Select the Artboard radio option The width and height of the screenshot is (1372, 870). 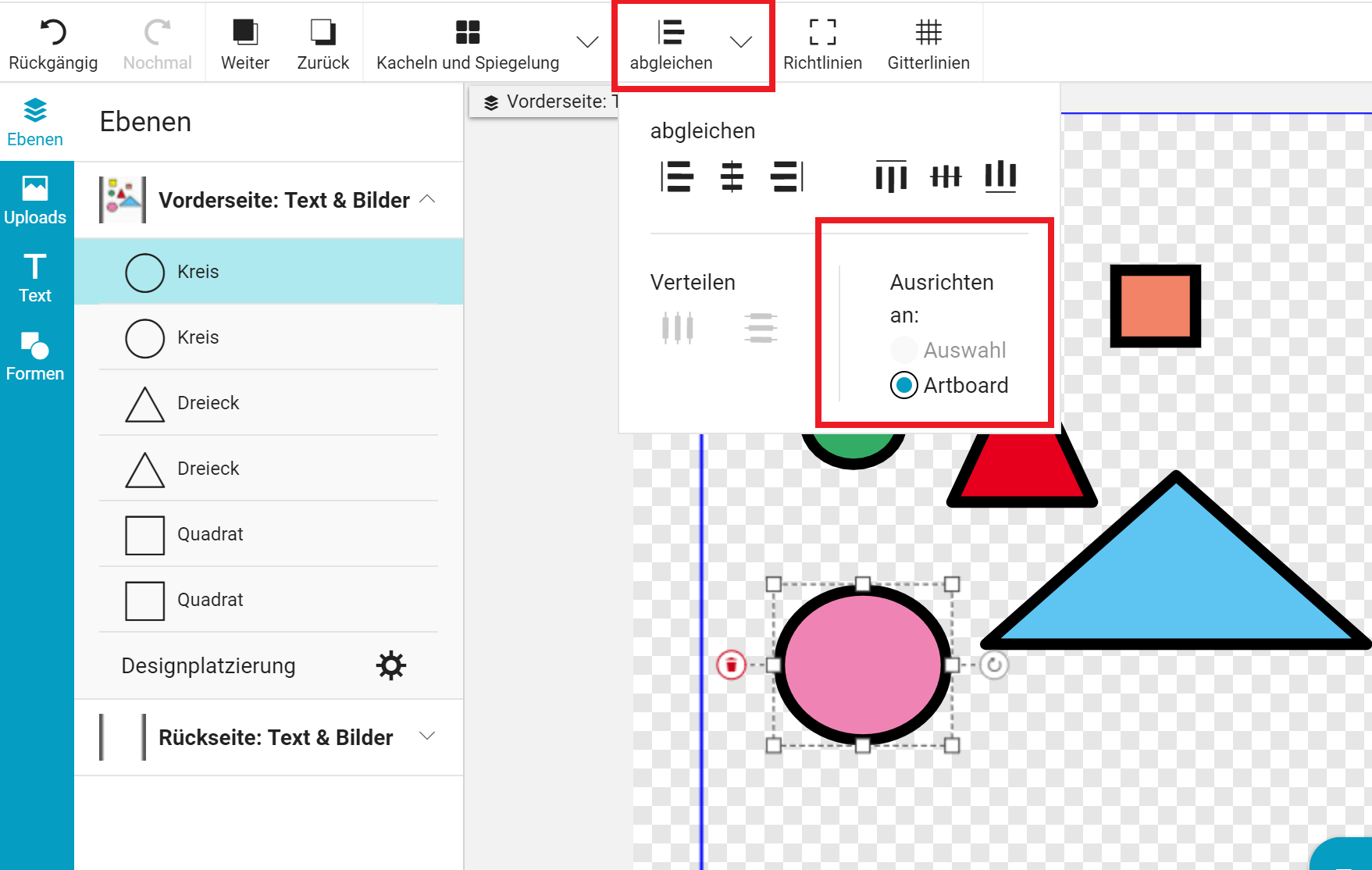[x=903, y=385]
